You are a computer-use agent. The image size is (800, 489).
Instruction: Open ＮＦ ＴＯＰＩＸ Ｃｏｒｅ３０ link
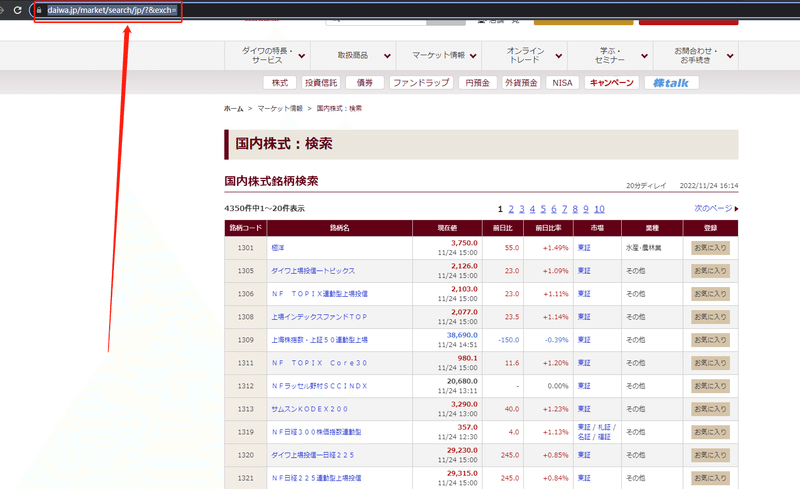(319, 363)
